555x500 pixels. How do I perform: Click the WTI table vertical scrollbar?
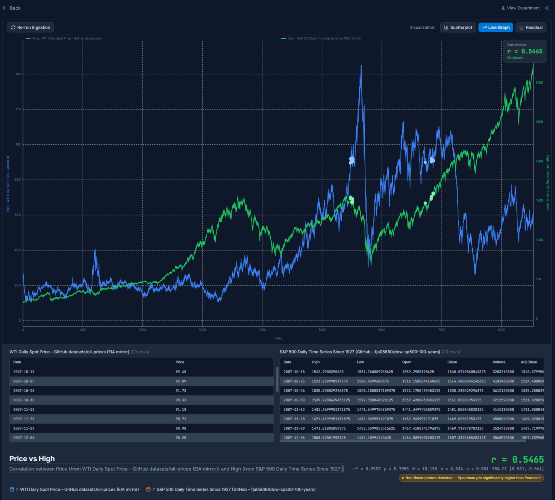tap(277, 379)
